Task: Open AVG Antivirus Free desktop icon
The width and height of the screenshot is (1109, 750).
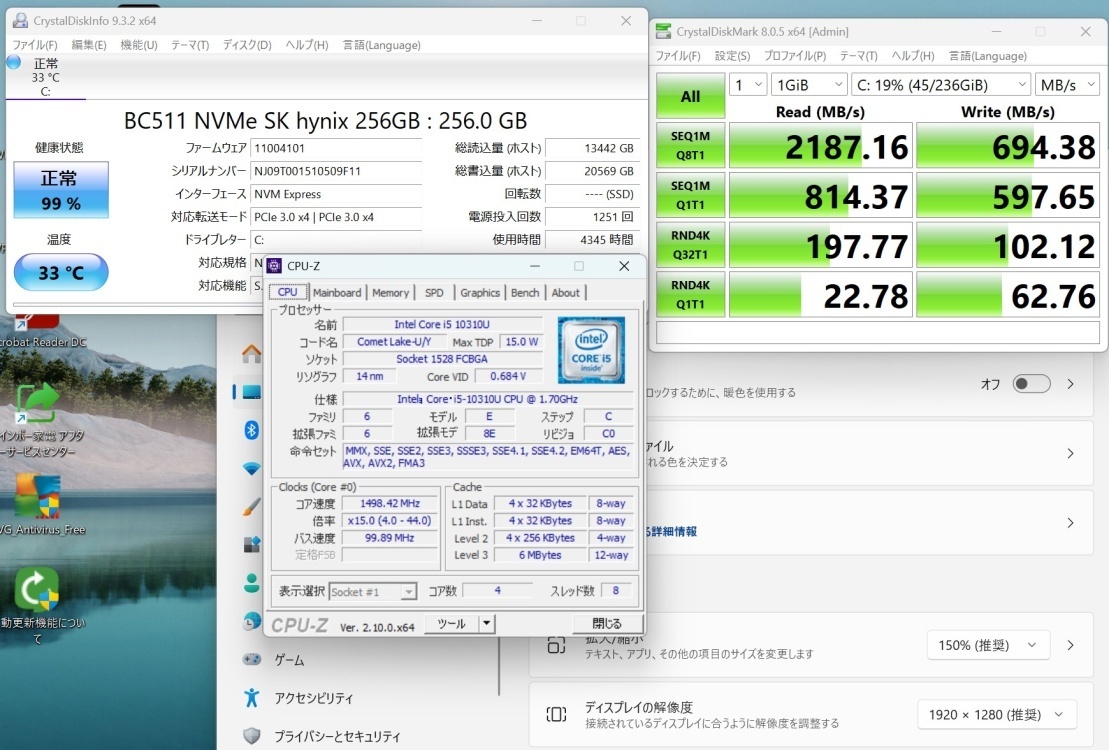Action: click(37, 497)
